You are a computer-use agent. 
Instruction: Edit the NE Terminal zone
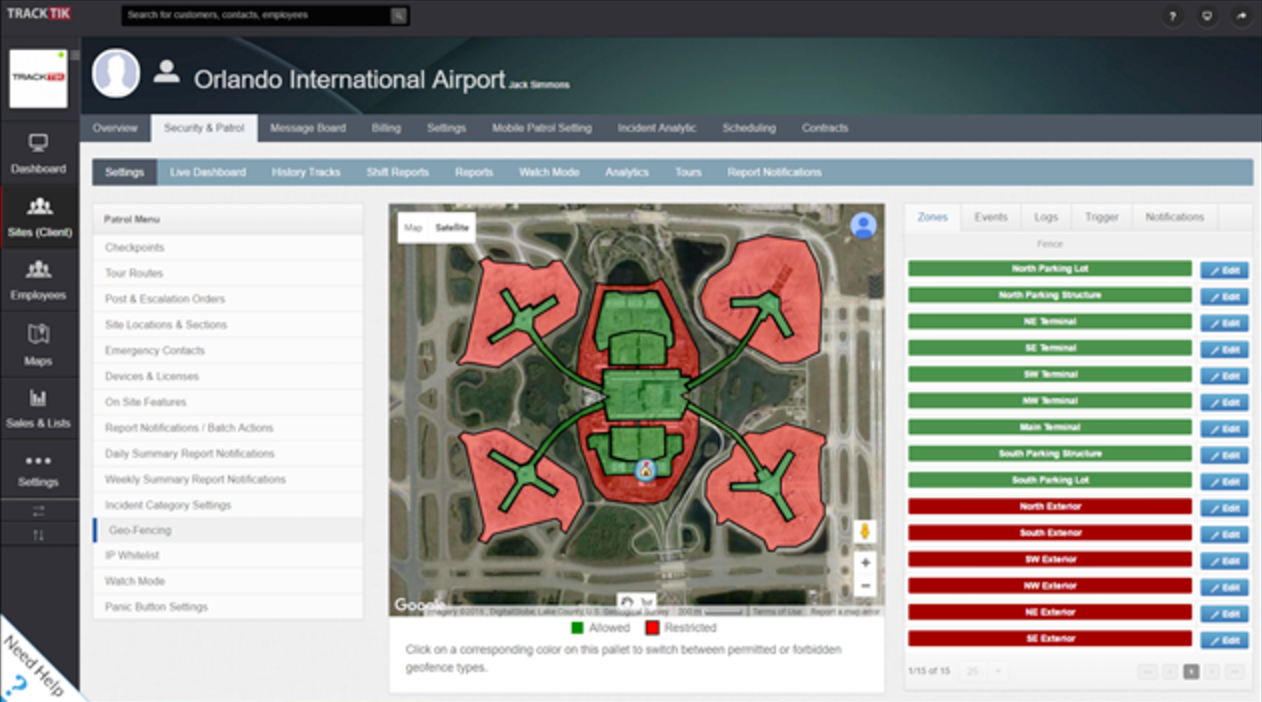tap(1224, 323)
